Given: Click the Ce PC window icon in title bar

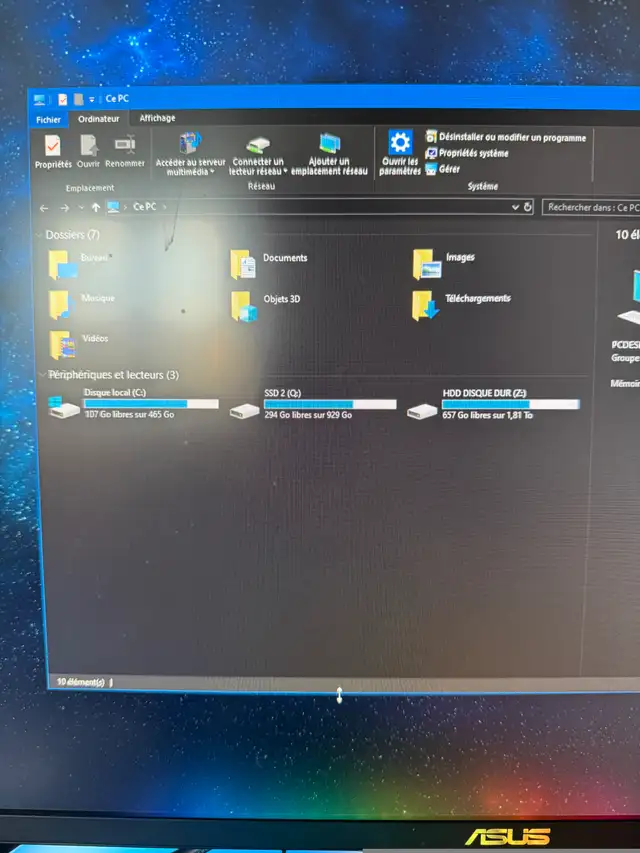Looking at the screenshot, I should [39, 100].
